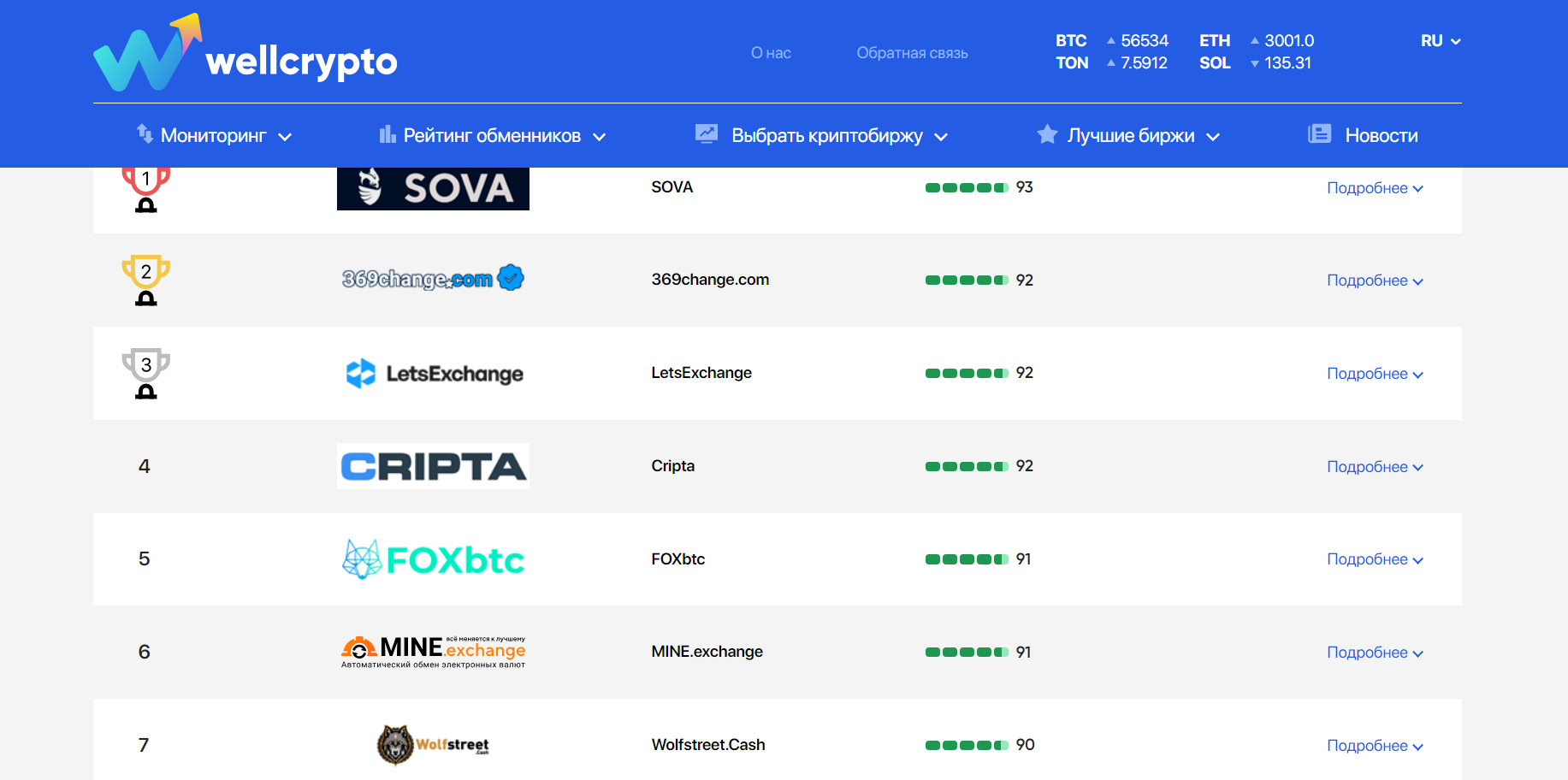Open the Лучшие биржи menu

point(1128,135)
